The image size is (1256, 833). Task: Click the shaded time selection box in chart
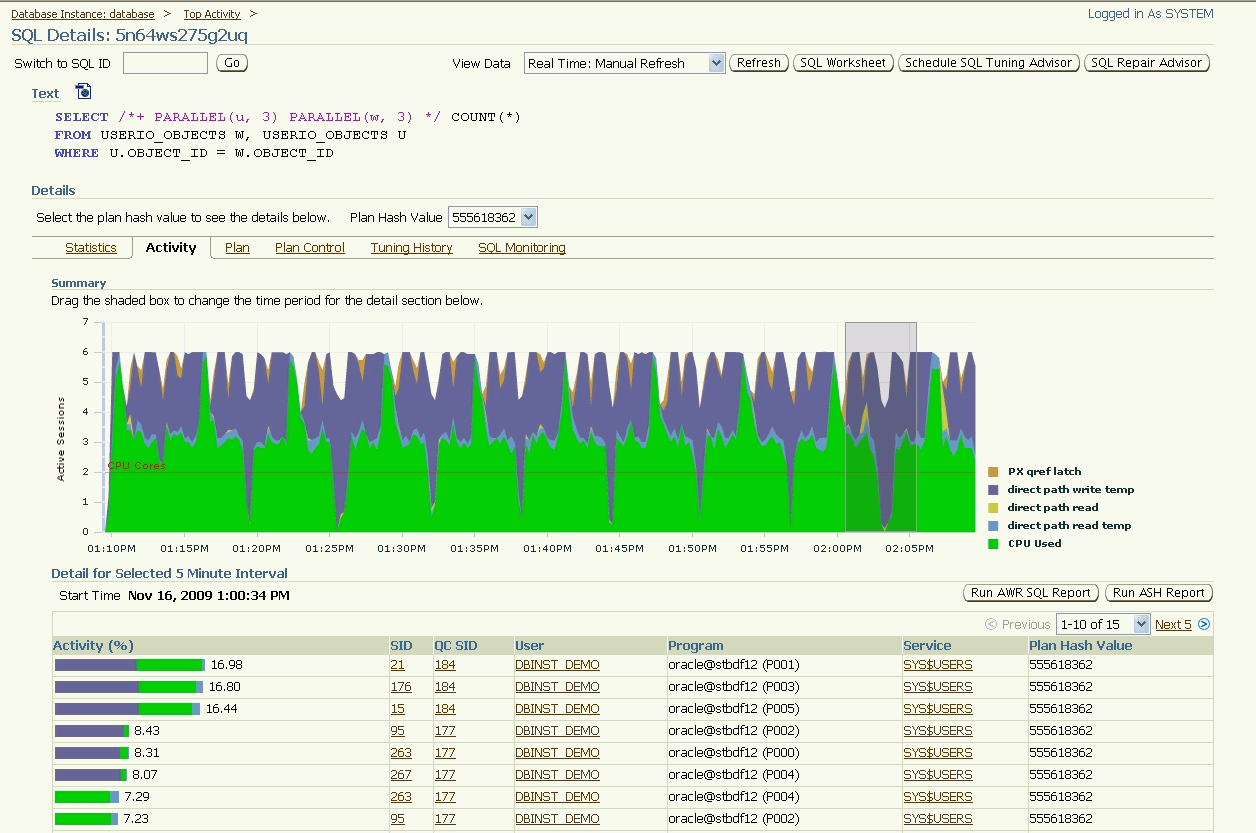click(x=881, y=427)
